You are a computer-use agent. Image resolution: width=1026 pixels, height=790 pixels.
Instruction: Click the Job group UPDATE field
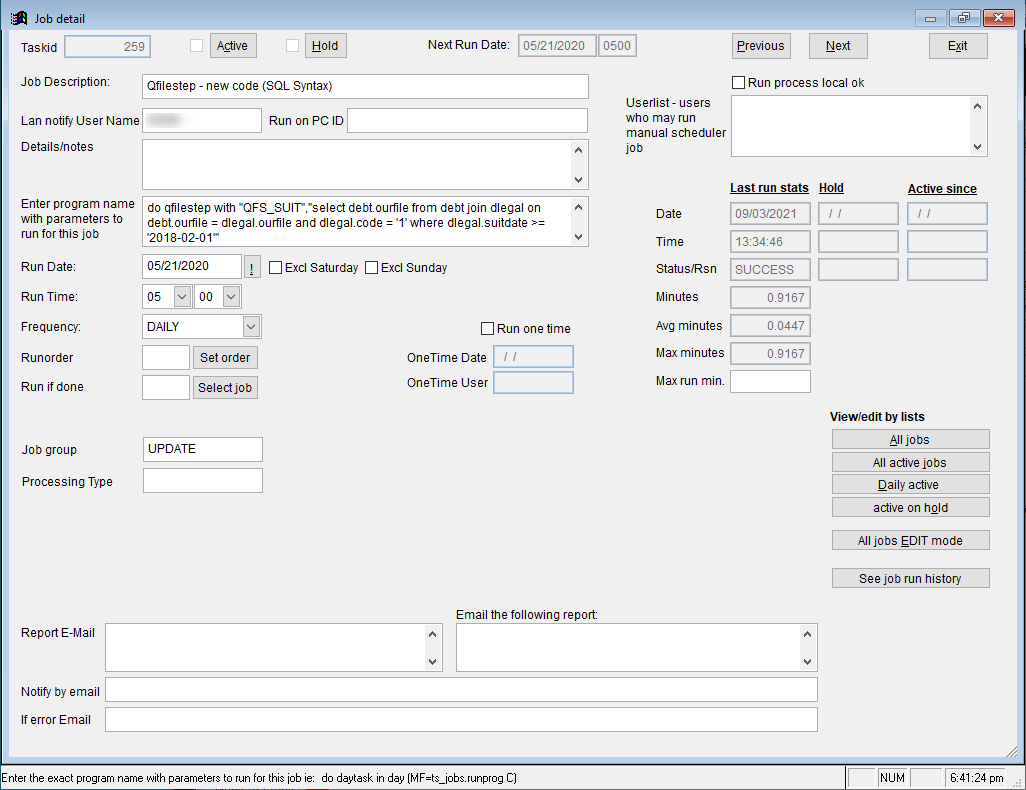(203, 449)
